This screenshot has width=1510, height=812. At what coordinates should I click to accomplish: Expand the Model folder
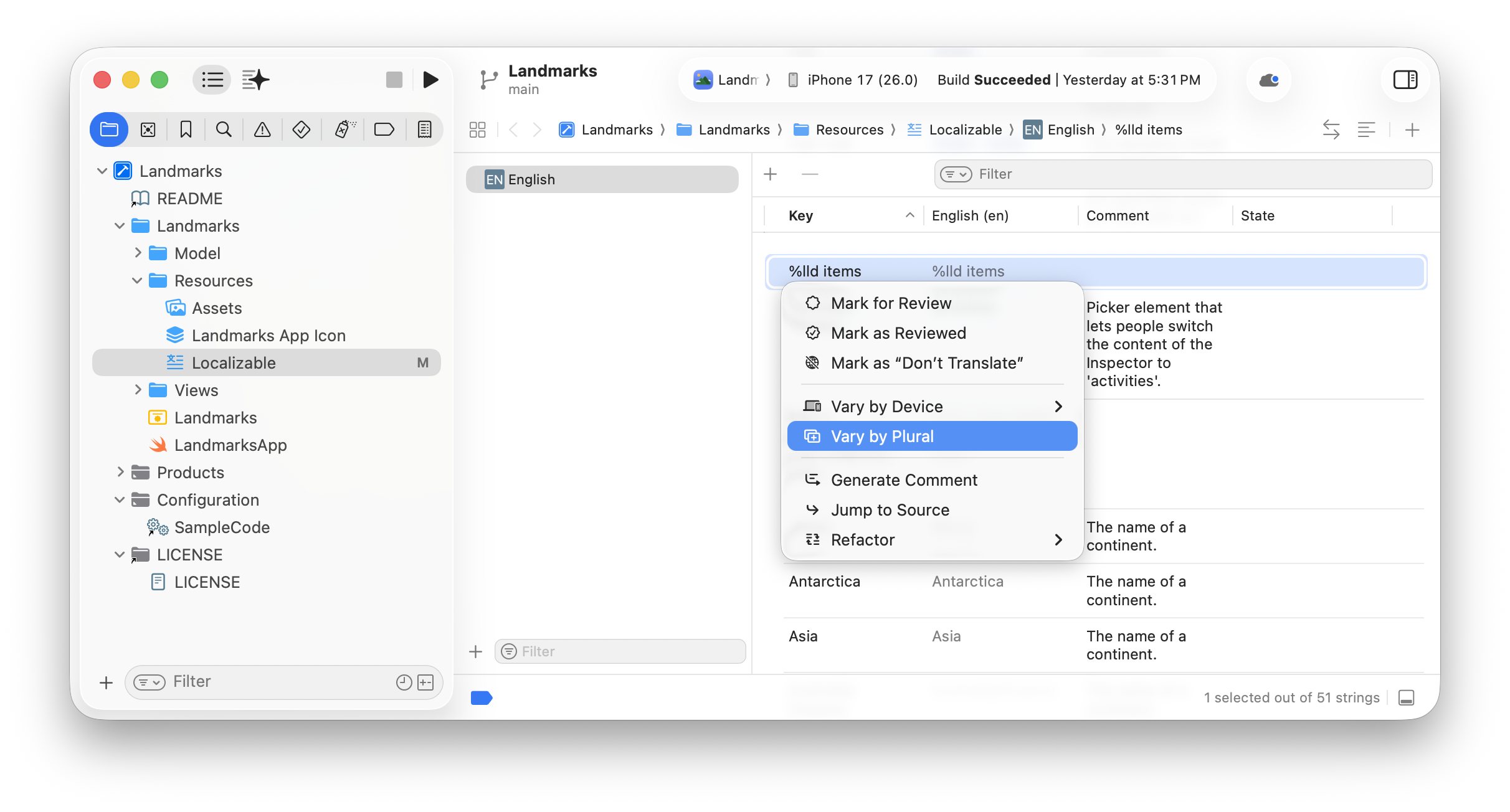click(138, 253)
